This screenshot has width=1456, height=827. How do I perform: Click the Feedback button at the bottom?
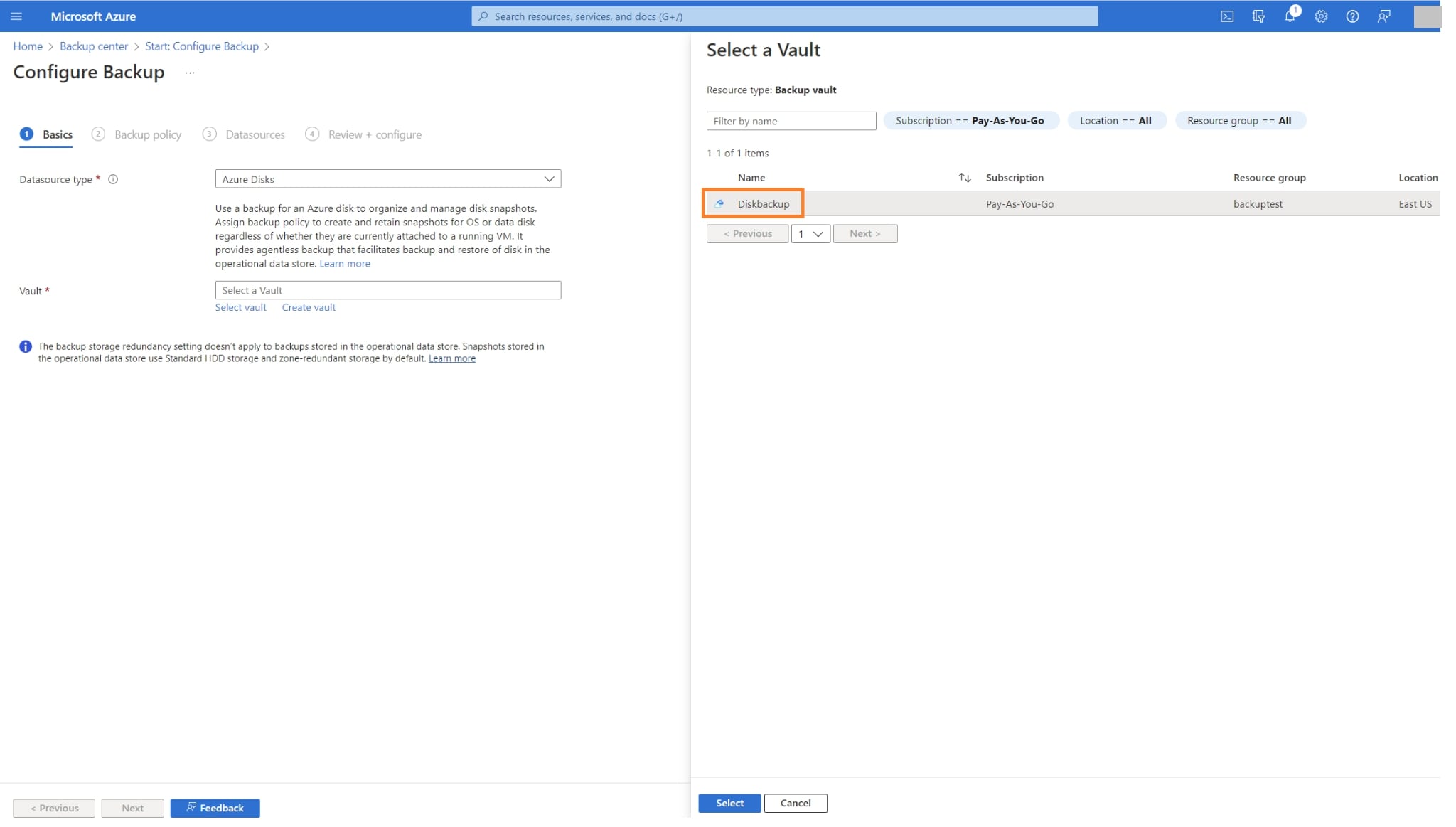point(215,809)
